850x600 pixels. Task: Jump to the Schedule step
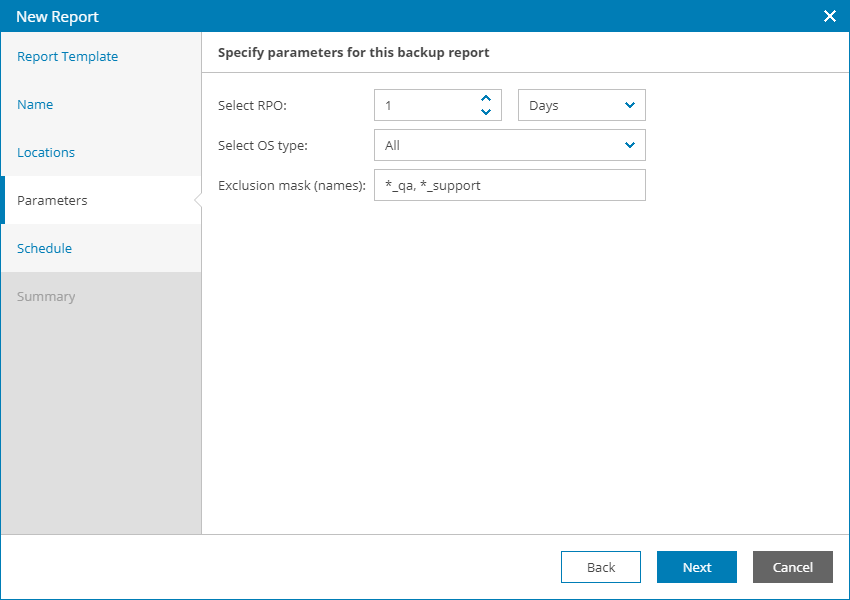[x=44, y=249]
